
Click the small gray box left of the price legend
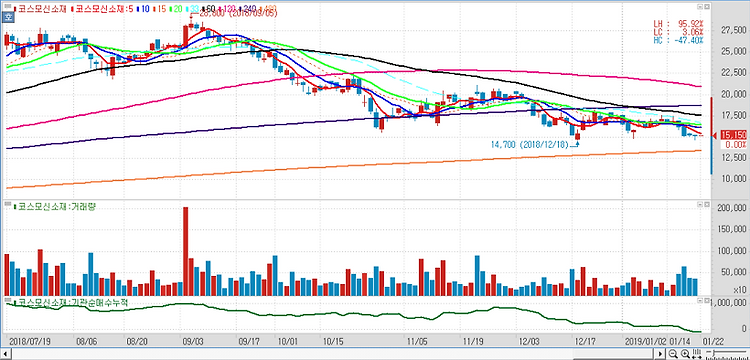pos(8,6)
